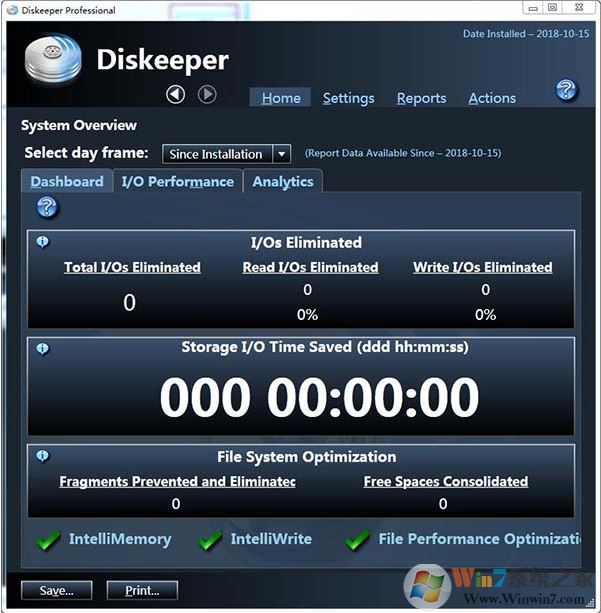Click the Date Installed 2018-10-15 text
The height and width of the screenshot is (613, 601).
(x=526, y=34)
